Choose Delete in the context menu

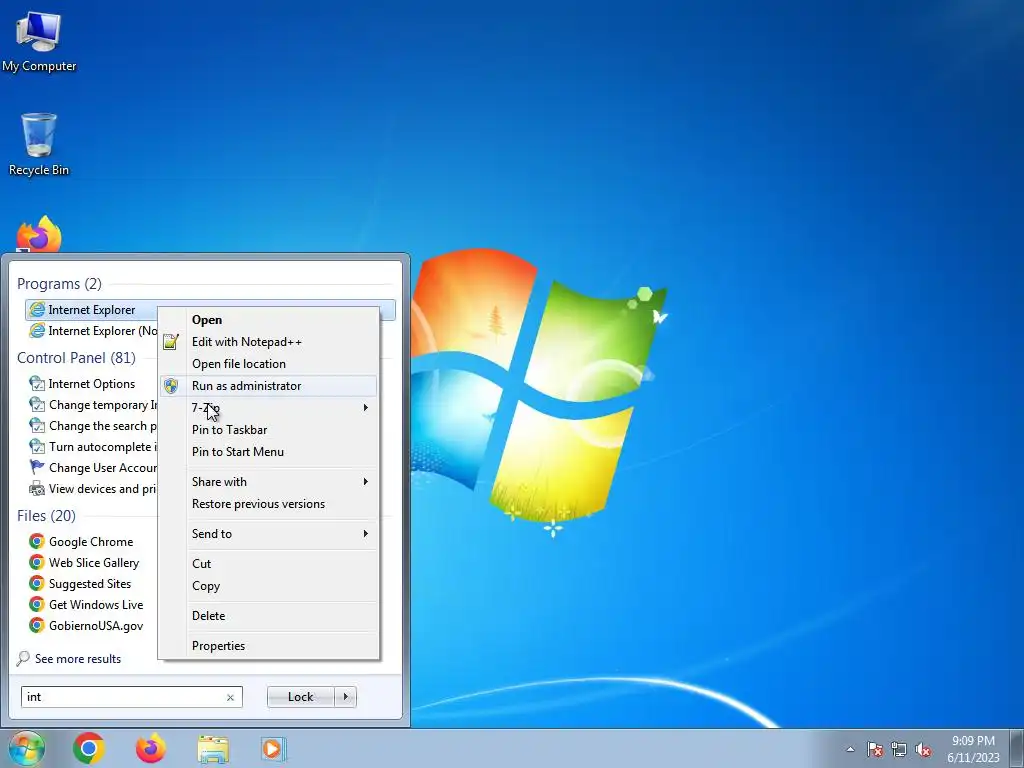click(x=268, y=615)
